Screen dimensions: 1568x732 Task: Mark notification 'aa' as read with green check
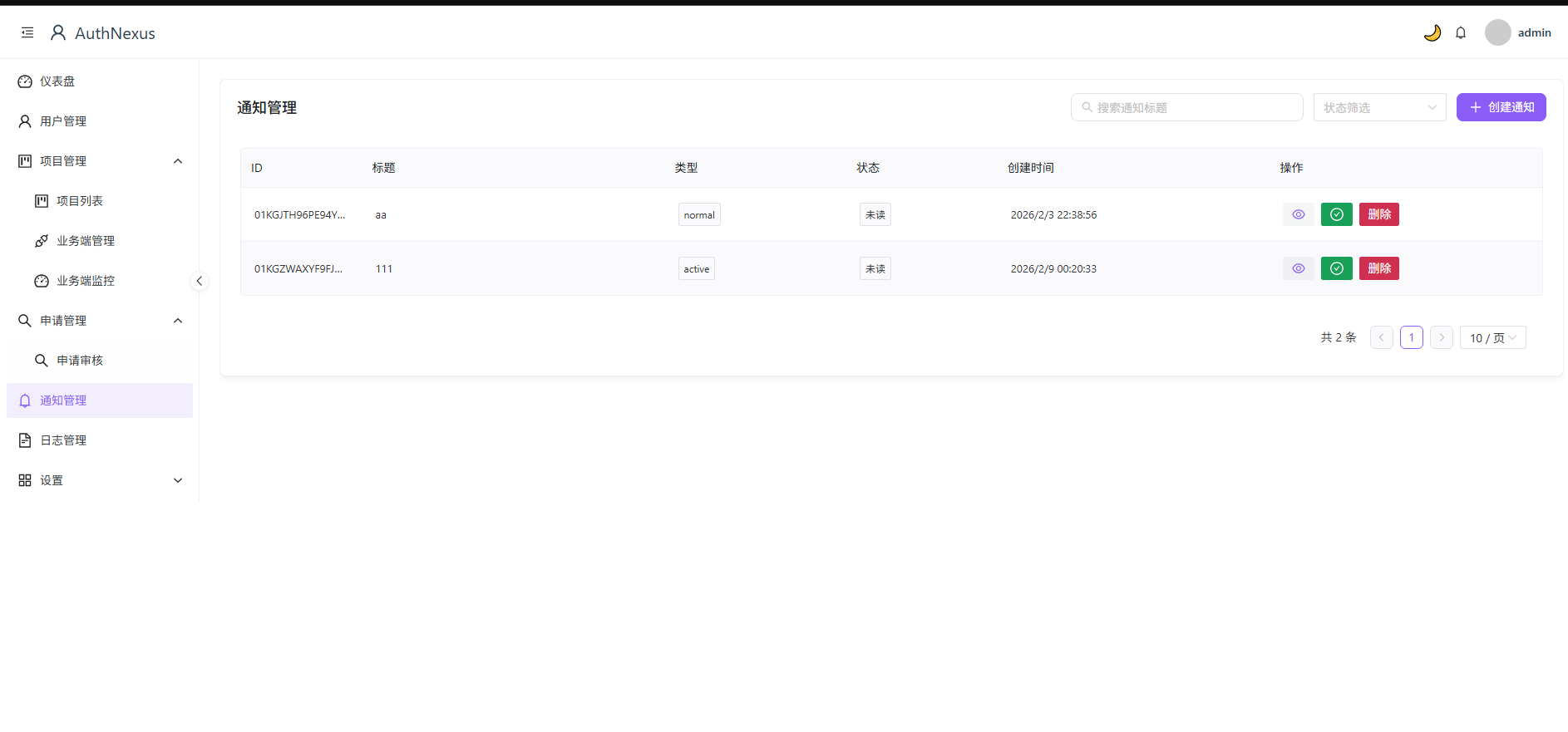tap(1336, 214)
